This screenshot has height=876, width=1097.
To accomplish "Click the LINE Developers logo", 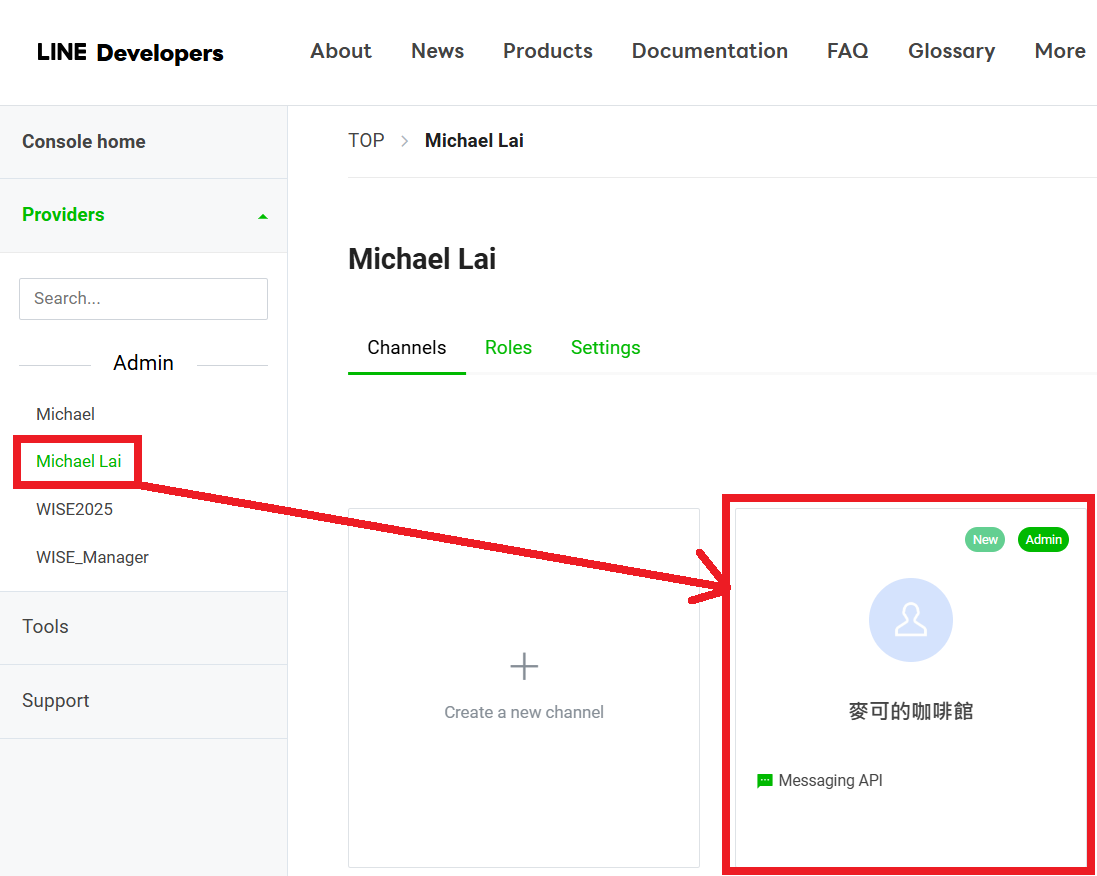I will pyautogui.click(x=130, y=53).
